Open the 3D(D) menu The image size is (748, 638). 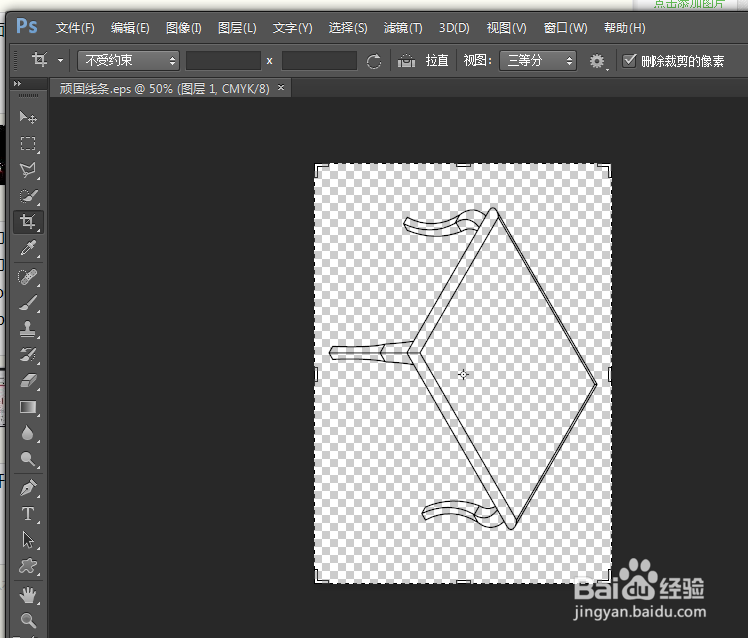454,28
